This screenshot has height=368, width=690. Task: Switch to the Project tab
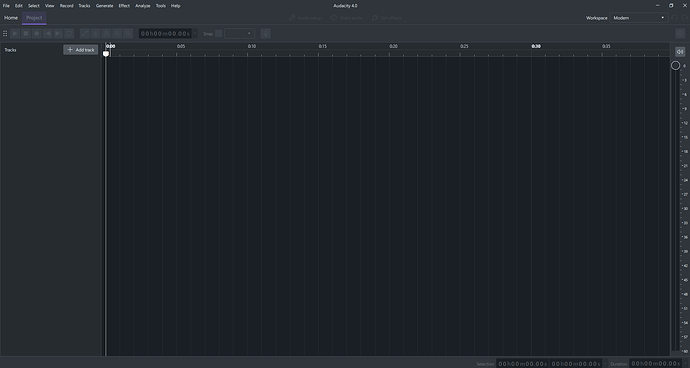[x=34, y=18]
